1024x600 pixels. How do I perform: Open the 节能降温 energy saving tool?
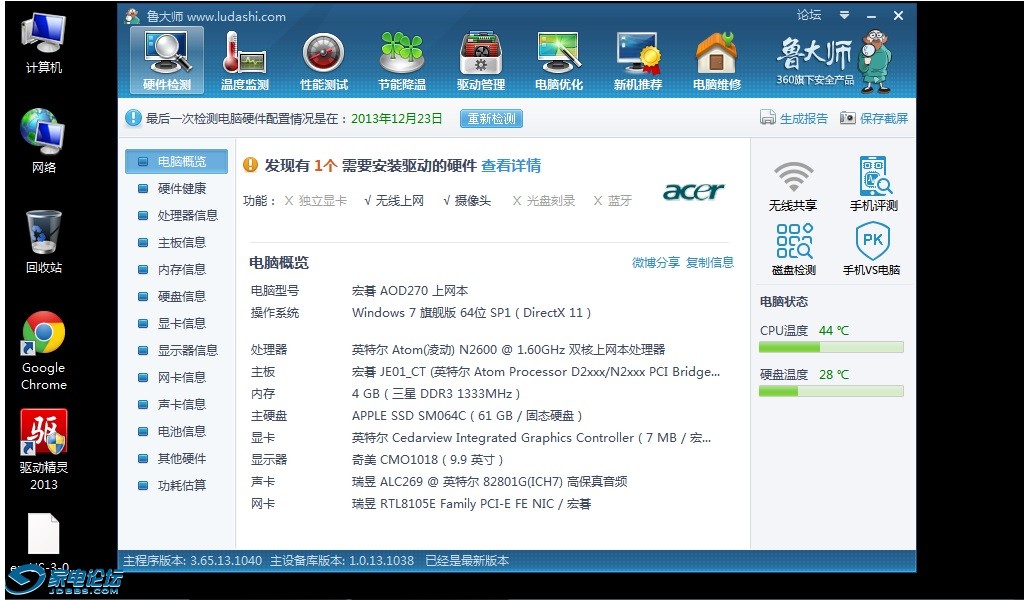[402, 60]
